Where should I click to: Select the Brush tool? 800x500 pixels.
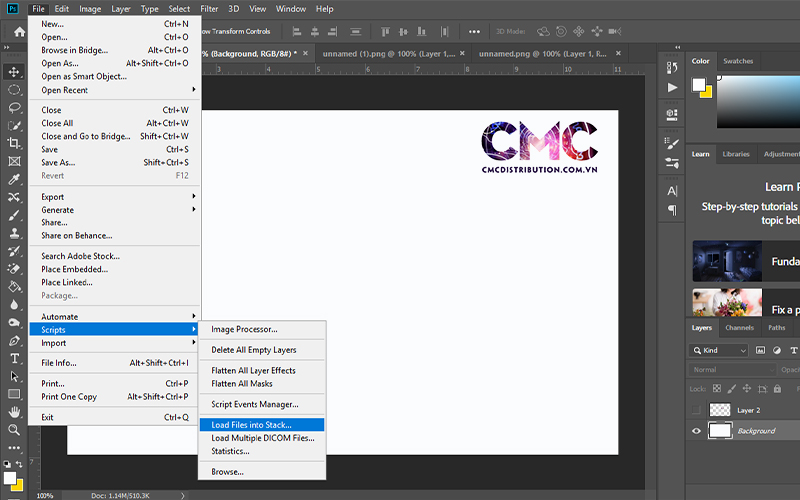pyautogui.click(x=14, y=215)
